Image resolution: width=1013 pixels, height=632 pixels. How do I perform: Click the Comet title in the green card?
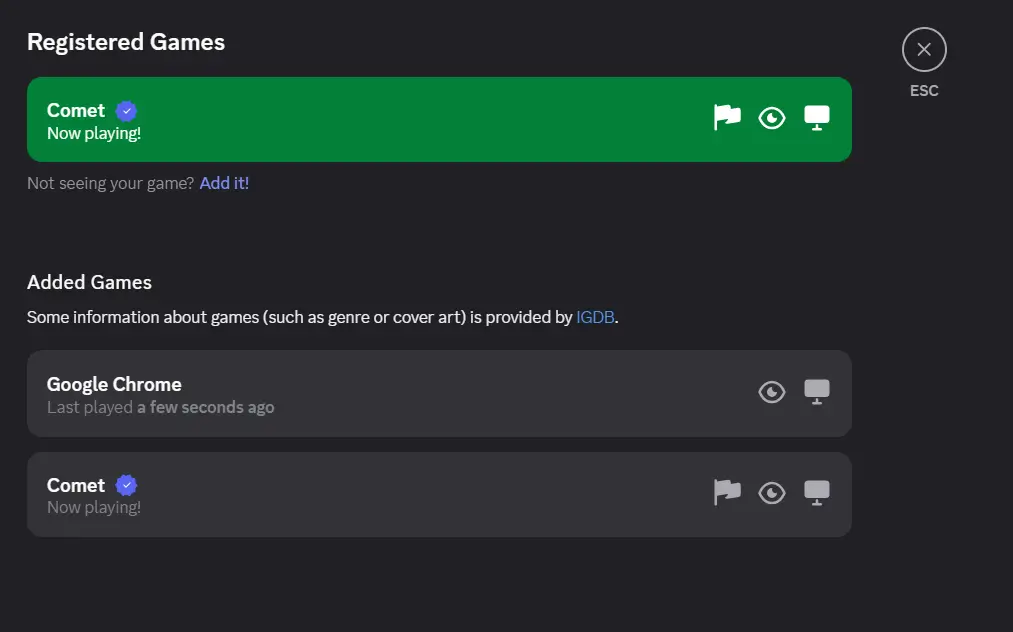tap(76, 111)
